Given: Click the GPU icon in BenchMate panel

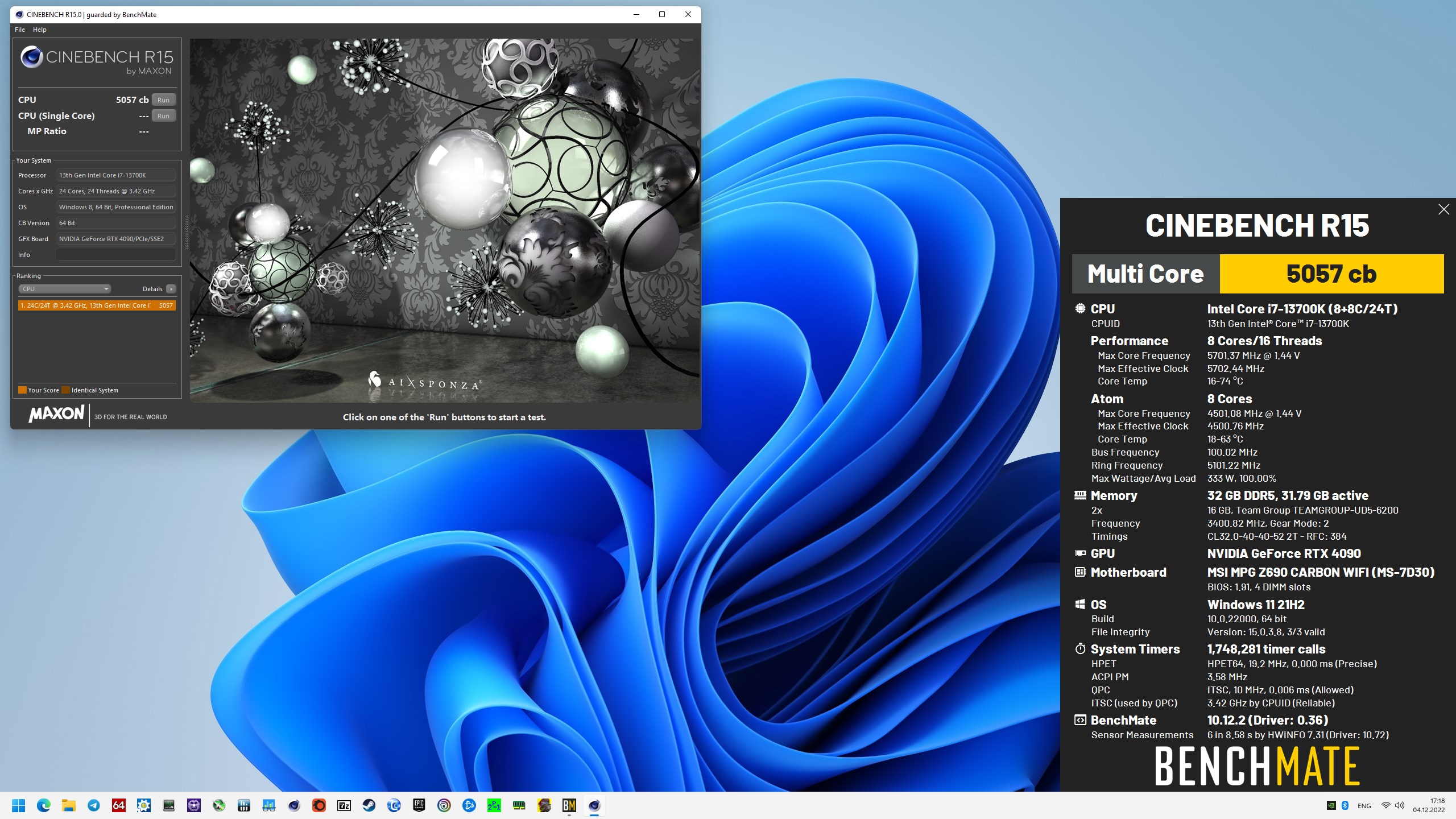Looking at the screenshot, I should pos(1080,553).
